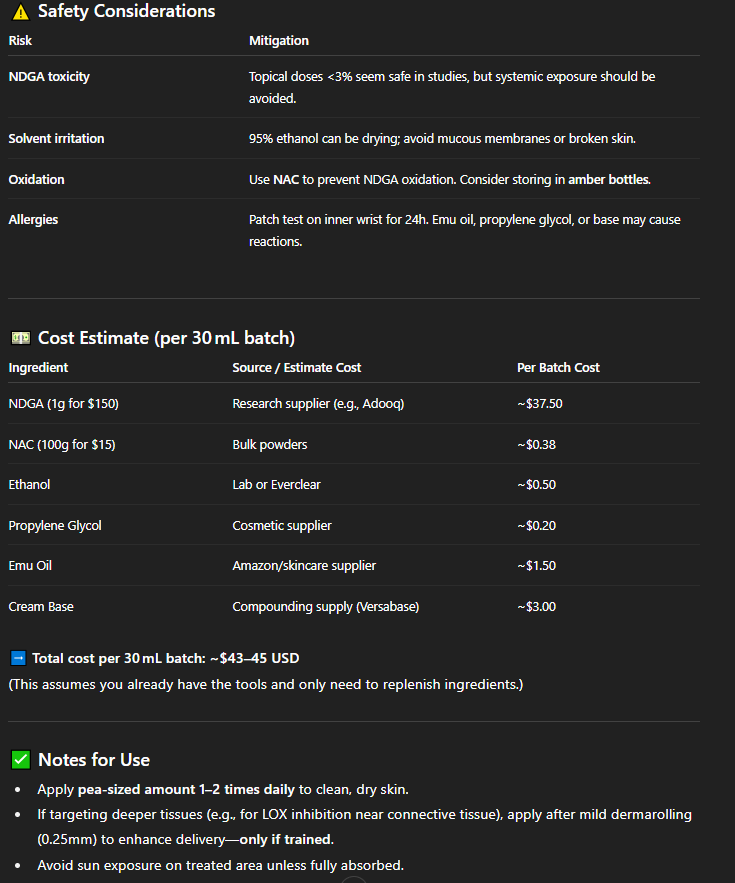Click the Safety Considerations heading
735x883 pixels.
[127, 11]
